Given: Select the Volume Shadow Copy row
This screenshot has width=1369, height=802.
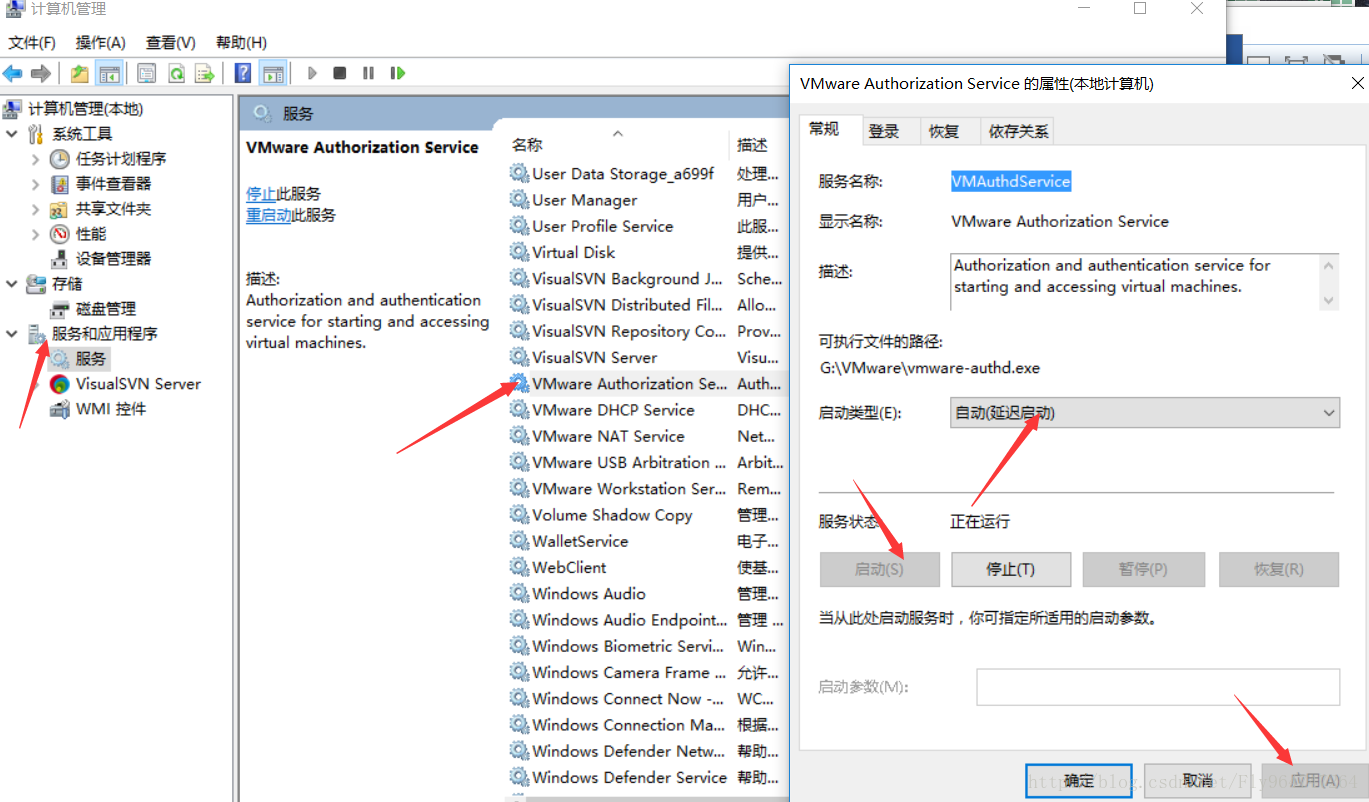Looking at the screenshot, I should pos(648,515).
